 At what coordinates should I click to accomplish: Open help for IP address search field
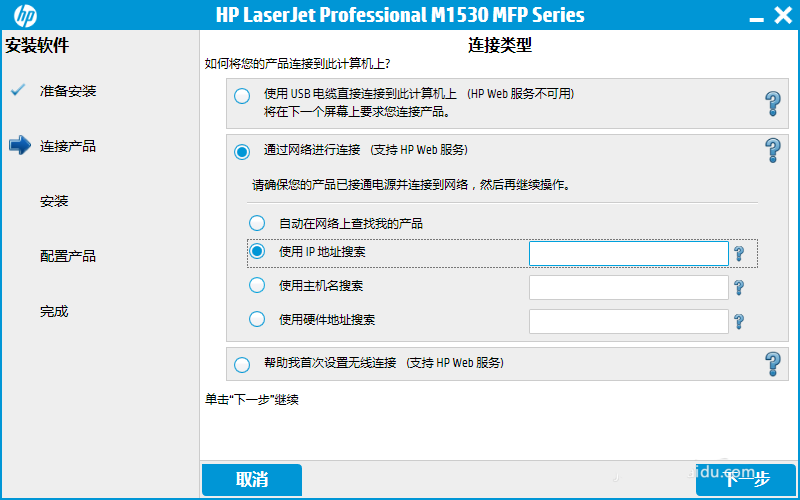tap(739, 254)
